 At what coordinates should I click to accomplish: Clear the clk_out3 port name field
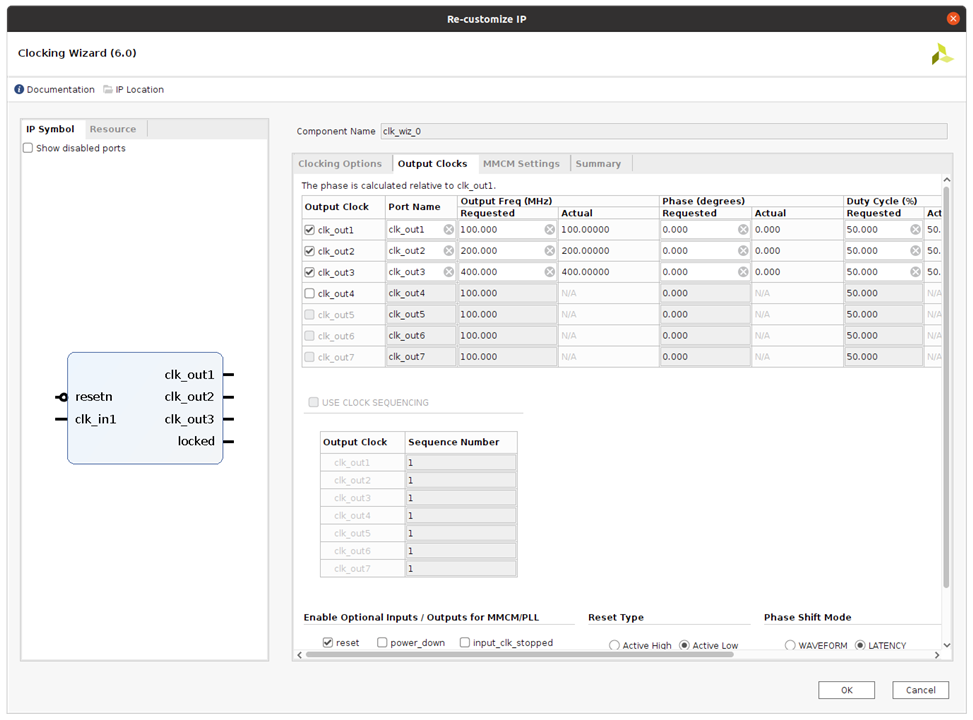pos(449,272)
